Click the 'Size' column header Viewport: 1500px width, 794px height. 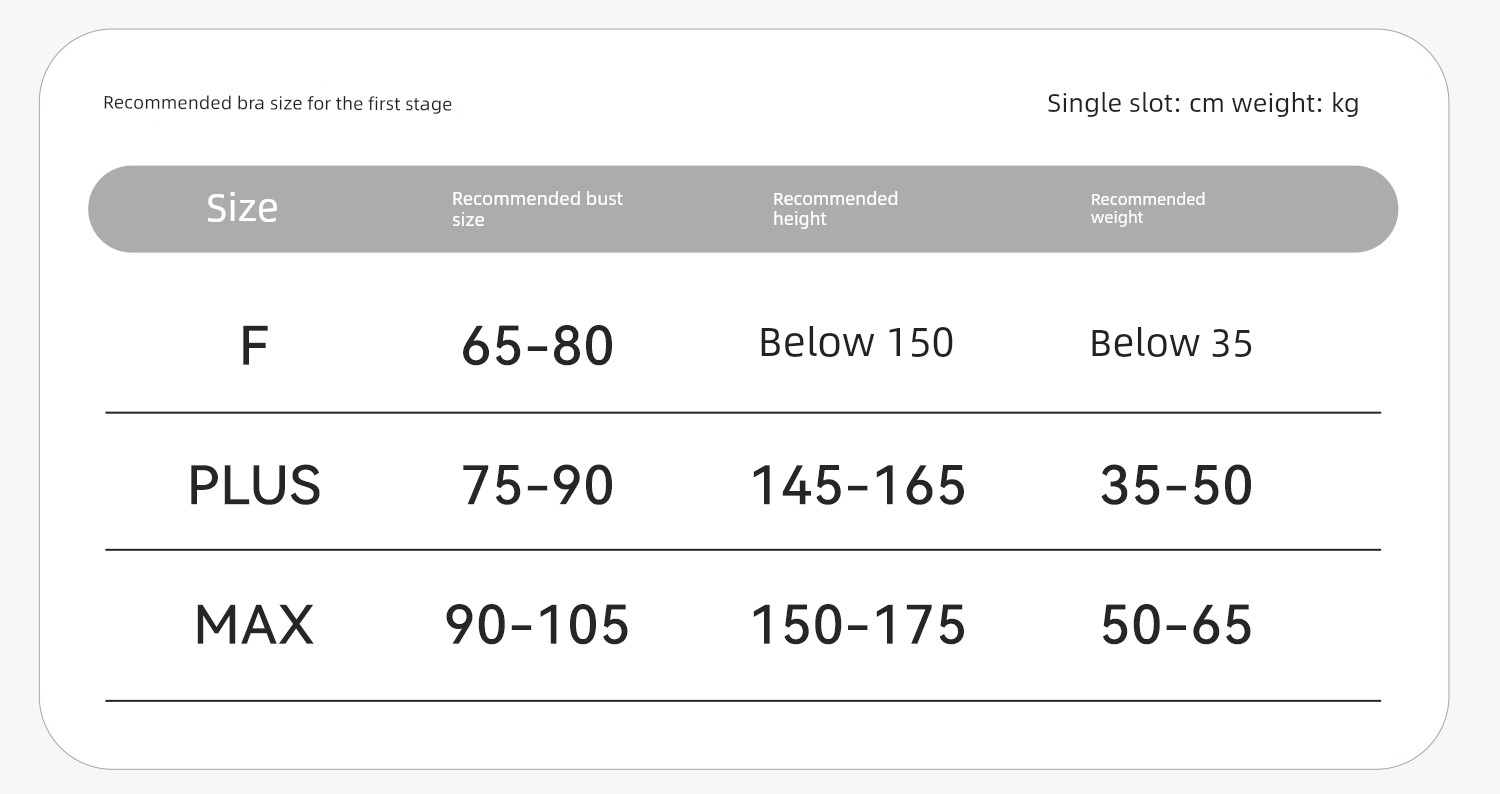coord(242,208)
